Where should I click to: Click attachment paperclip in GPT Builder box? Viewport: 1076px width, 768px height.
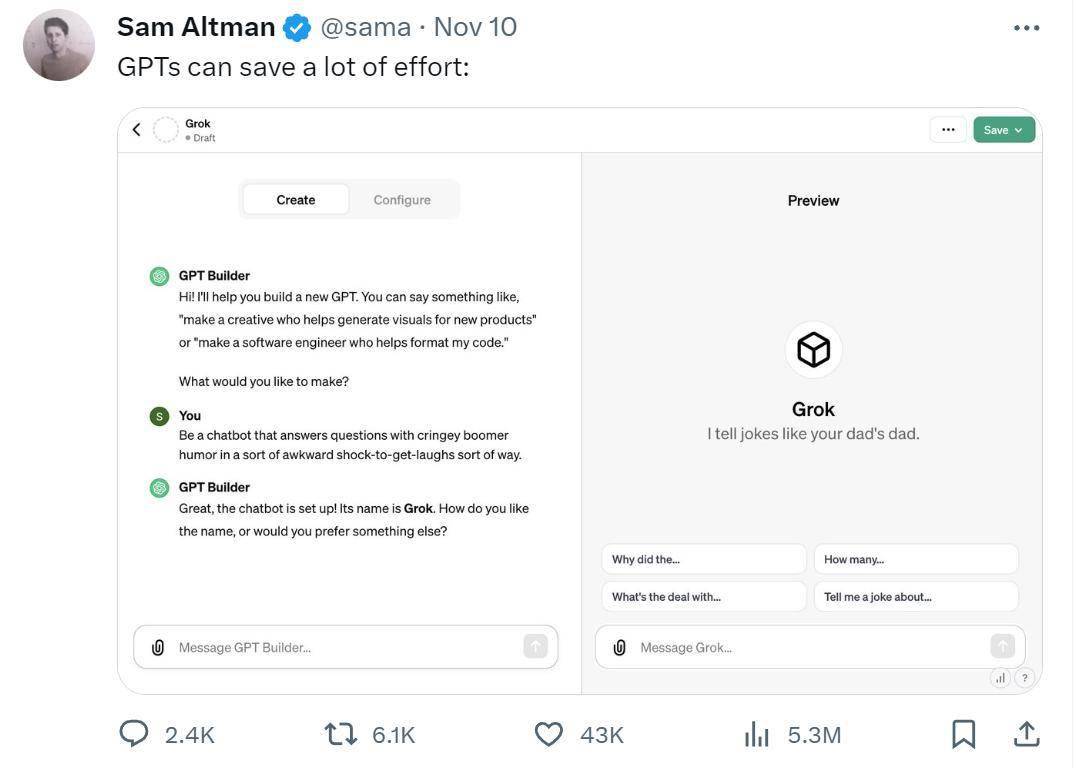tap(158, 647)
